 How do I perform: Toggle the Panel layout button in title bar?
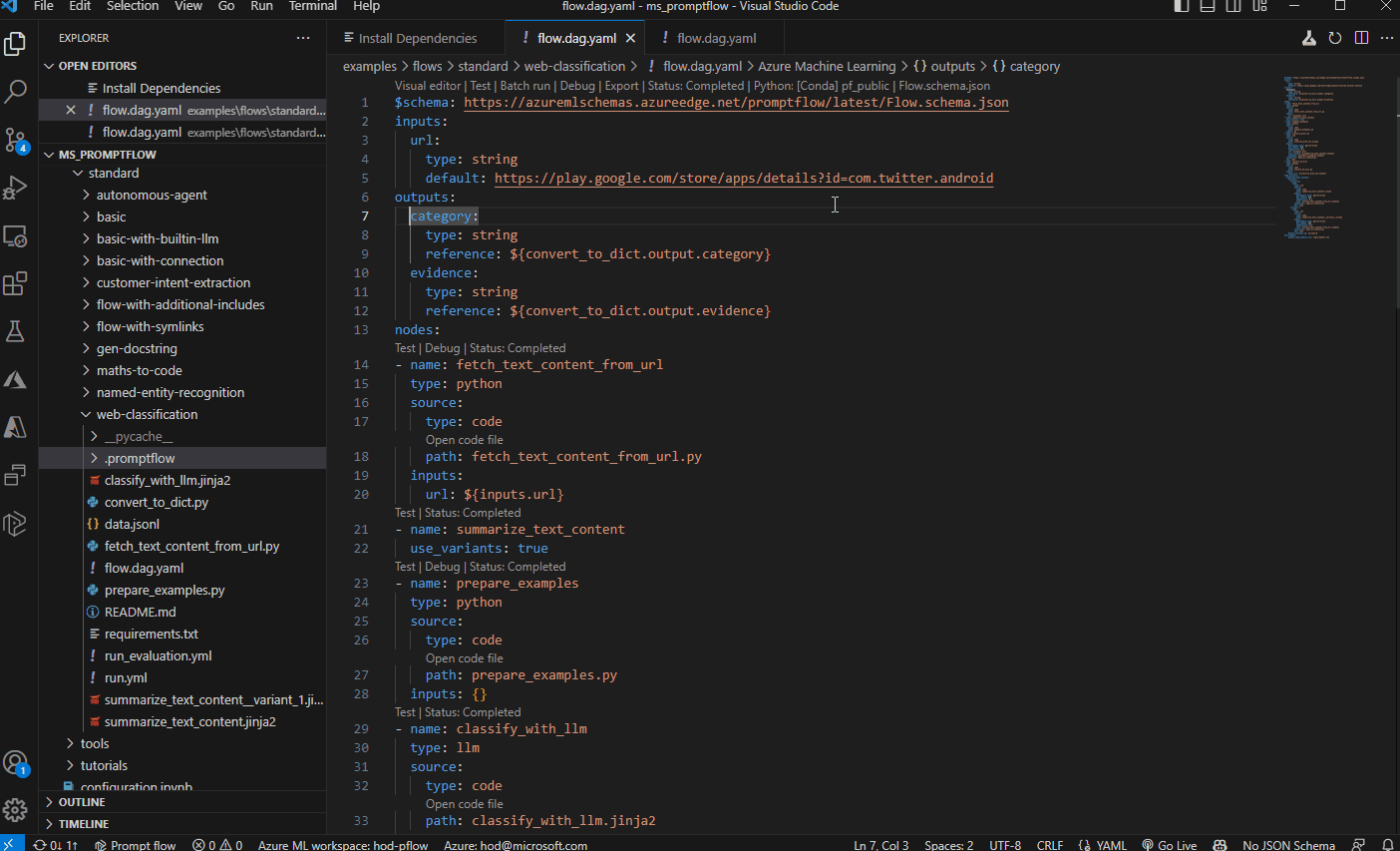(1208, 6)
